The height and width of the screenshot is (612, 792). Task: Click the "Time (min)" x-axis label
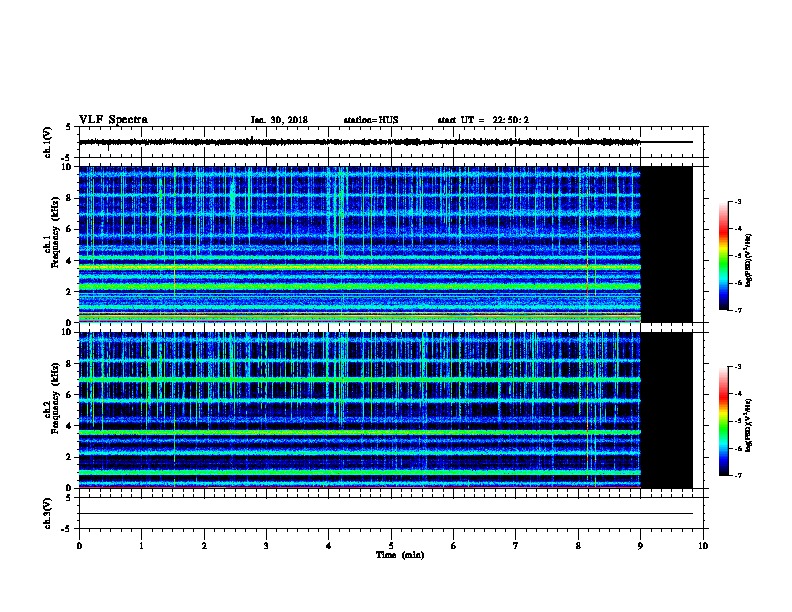click(400, 555)
